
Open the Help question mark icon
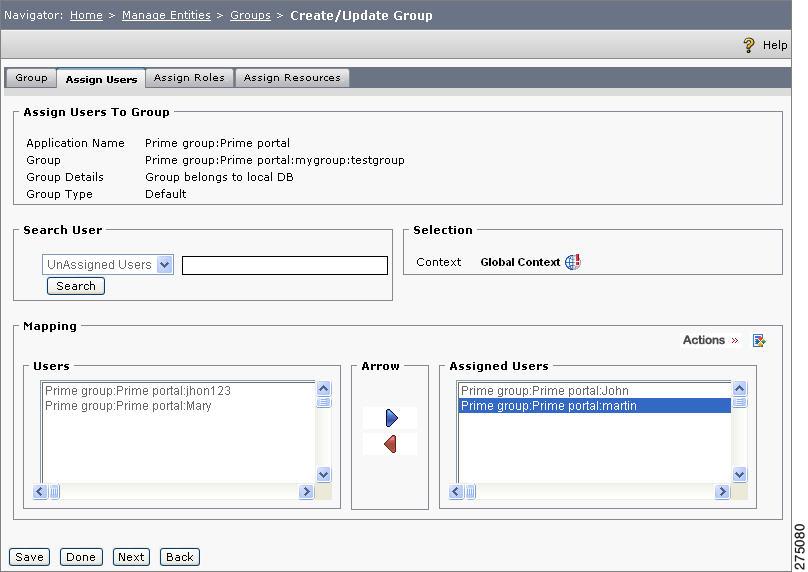click(x=749, y=45)
